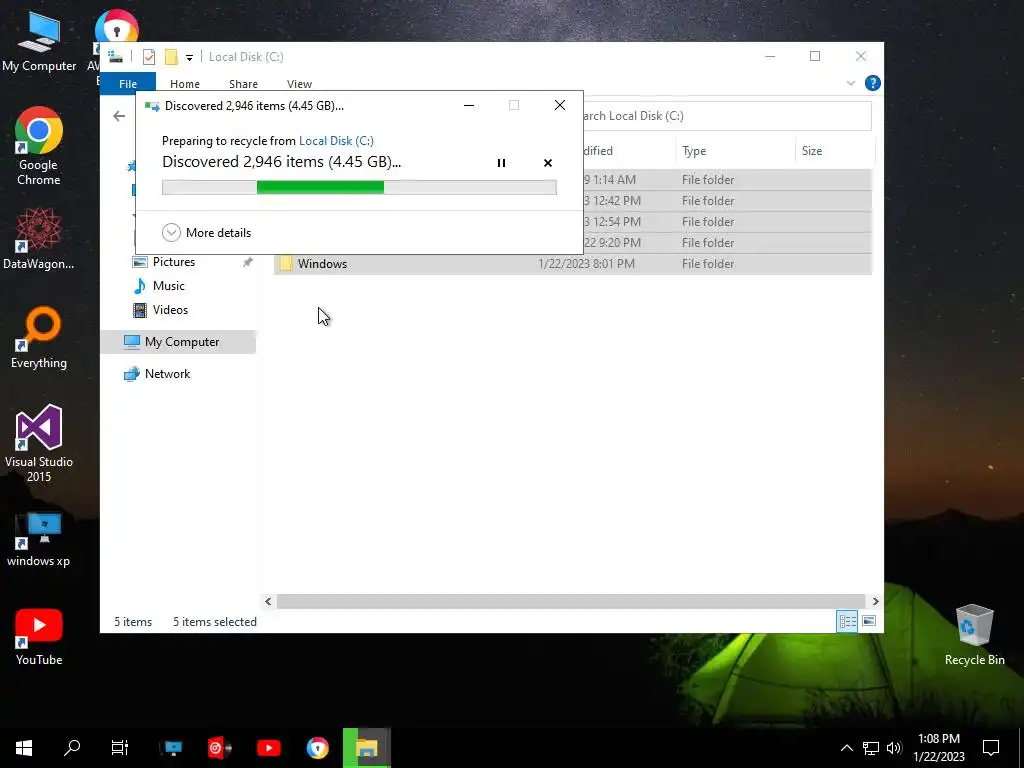Open the File tab in Explorer

(128, 84)
